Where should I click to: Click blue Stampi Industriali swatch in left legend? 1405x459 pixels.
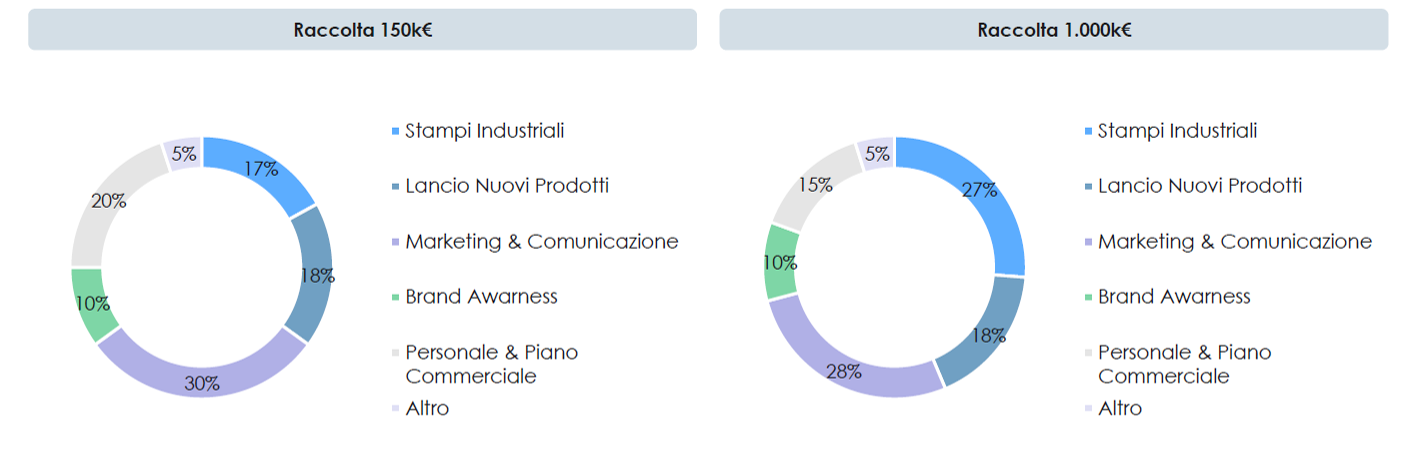tap(395, 131)
